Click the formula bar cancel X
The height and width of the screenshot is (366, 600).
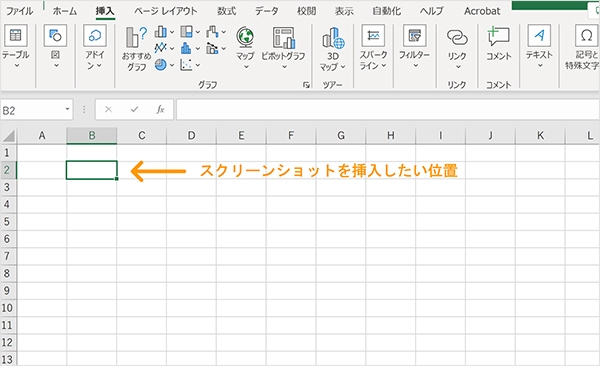click(x=108, y=109)
